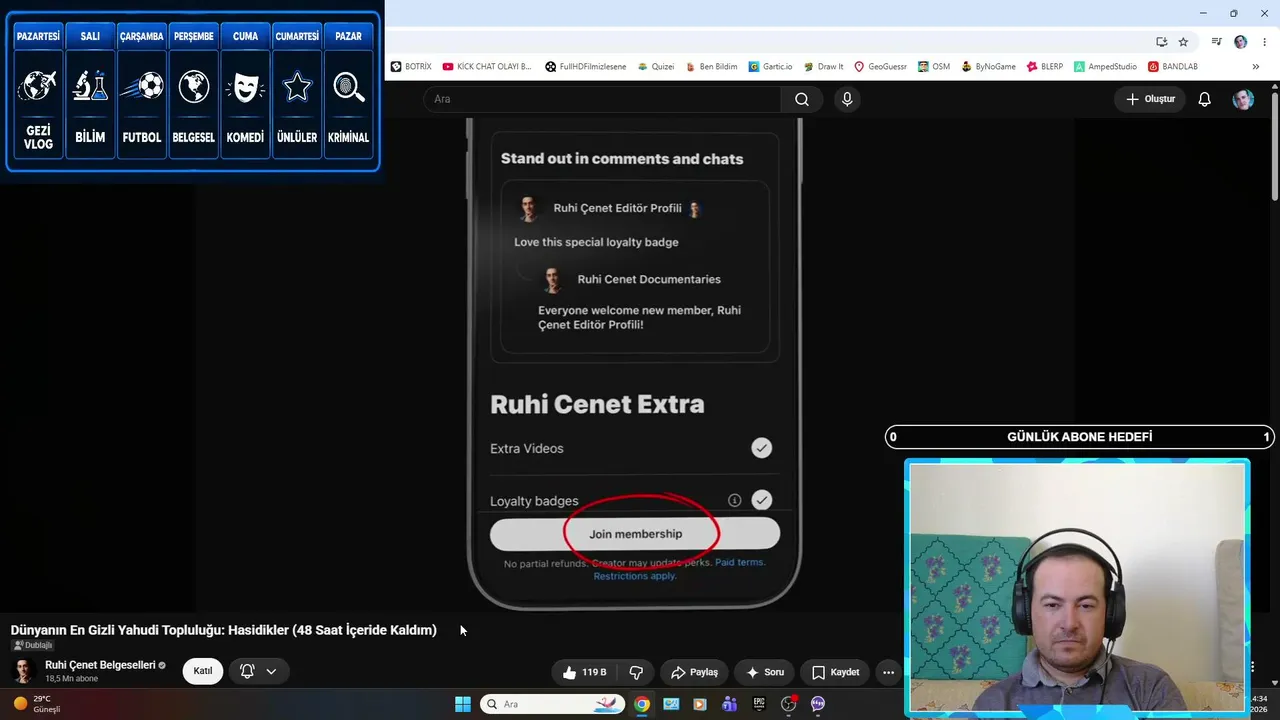Viewport: 1280px width, 720px height.
Task: Click the video title about Hasidikler
Action: pos(224,630)
